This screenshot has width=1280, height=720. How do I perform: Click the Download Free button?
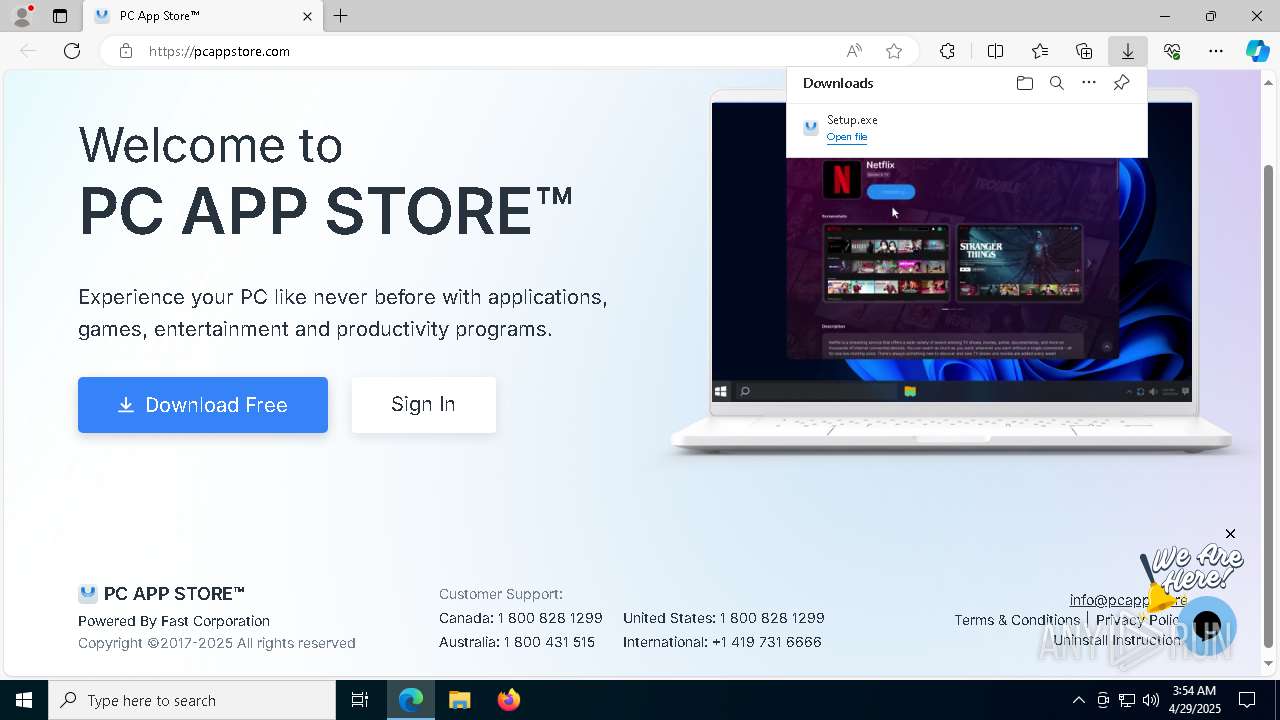(x=203, y=405)
